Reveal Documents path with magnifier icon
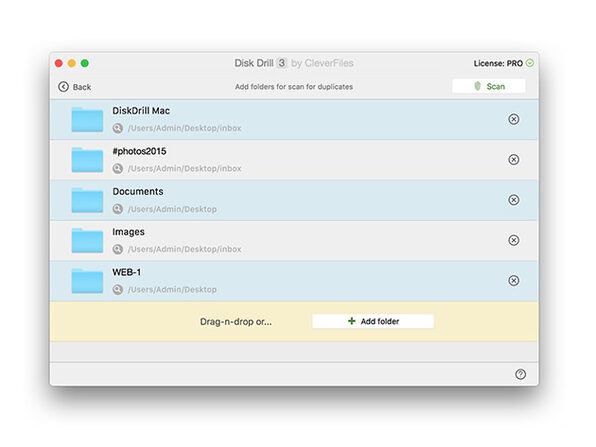Image resolution: width=596 pixels, height=447 pixels. (x=118, y=209)
